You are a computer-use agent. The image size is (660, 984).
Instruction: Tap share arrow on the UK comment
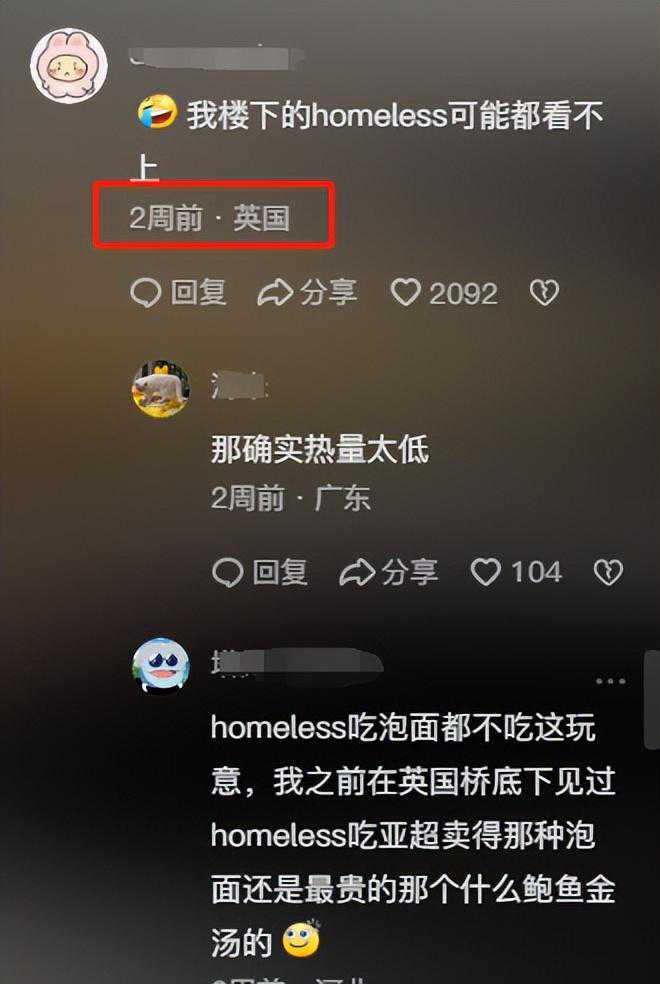[307, 293]
